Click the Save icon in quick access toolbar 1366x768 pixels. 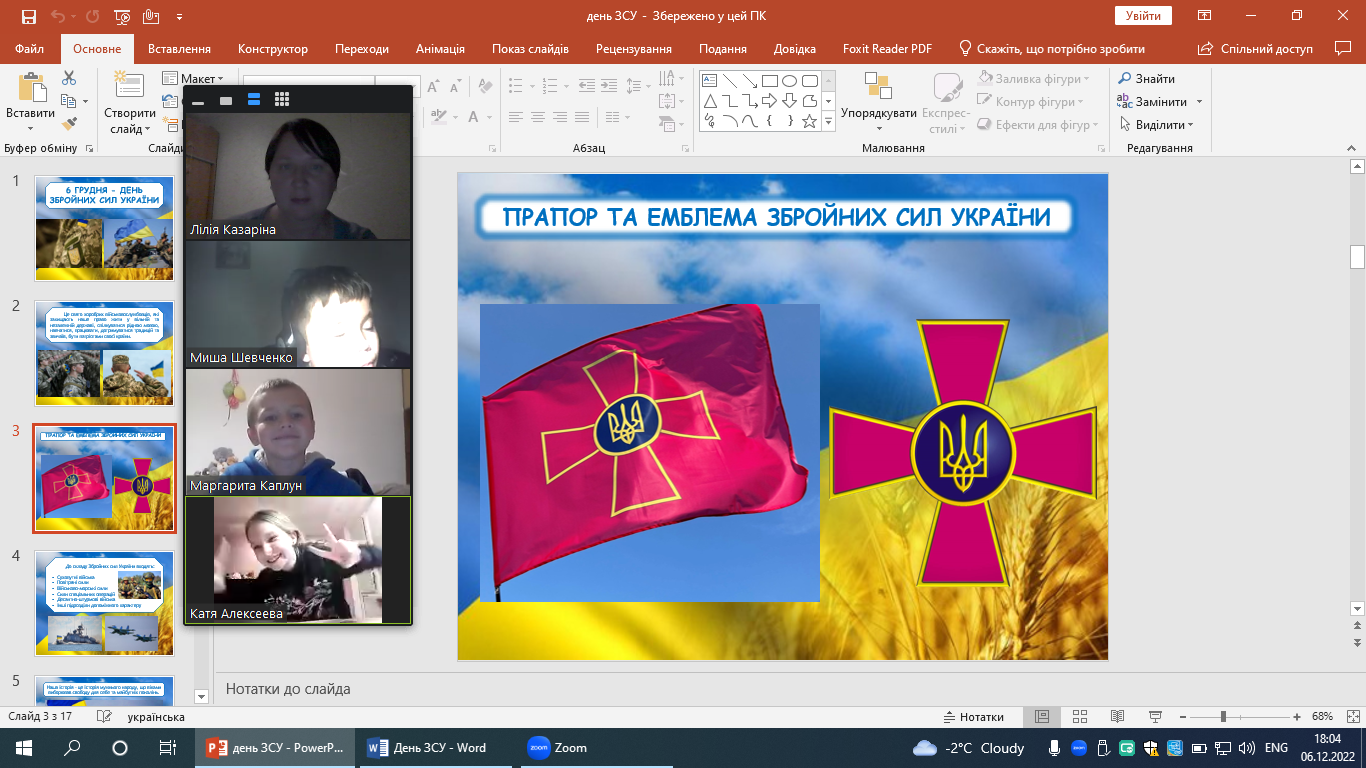click(29, 17)
